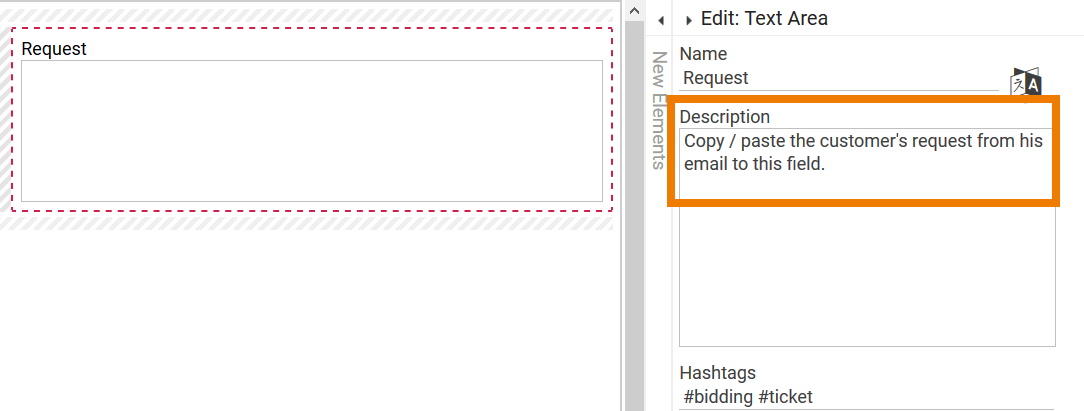
Task: Click the Edit: Text Area panel title
Action: coord(764,19)
